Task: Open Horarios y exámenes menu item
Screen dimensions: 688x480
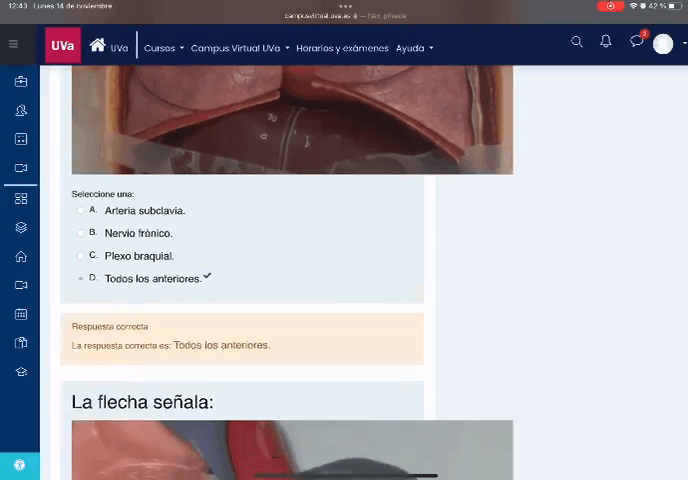Action: [342, 48]
